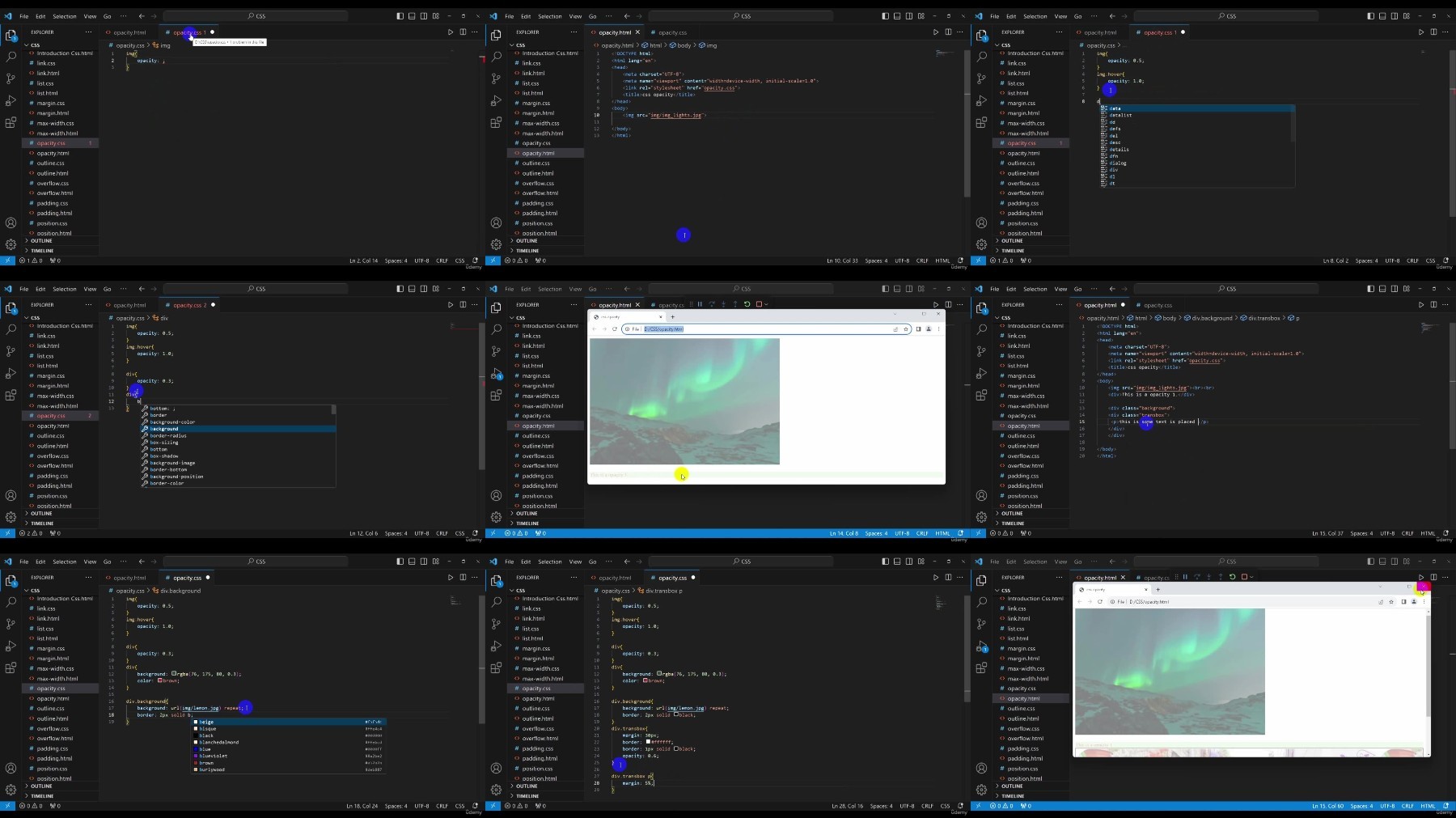Viewport: 1456px width, 818px height.
Task: Collapse the CSS folder in middle-right window
Action: [1031, 318]
